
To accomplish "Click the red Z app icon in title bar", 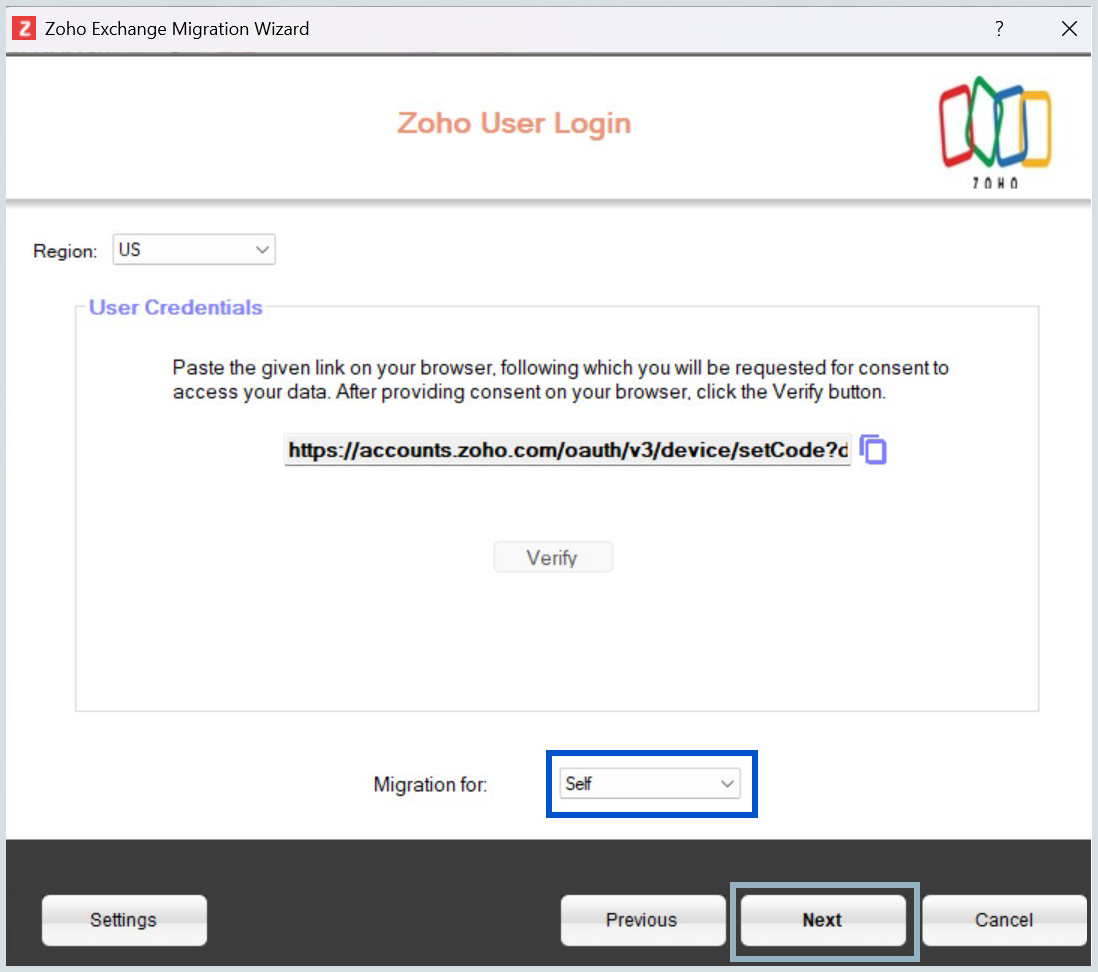I will point(24,29).
